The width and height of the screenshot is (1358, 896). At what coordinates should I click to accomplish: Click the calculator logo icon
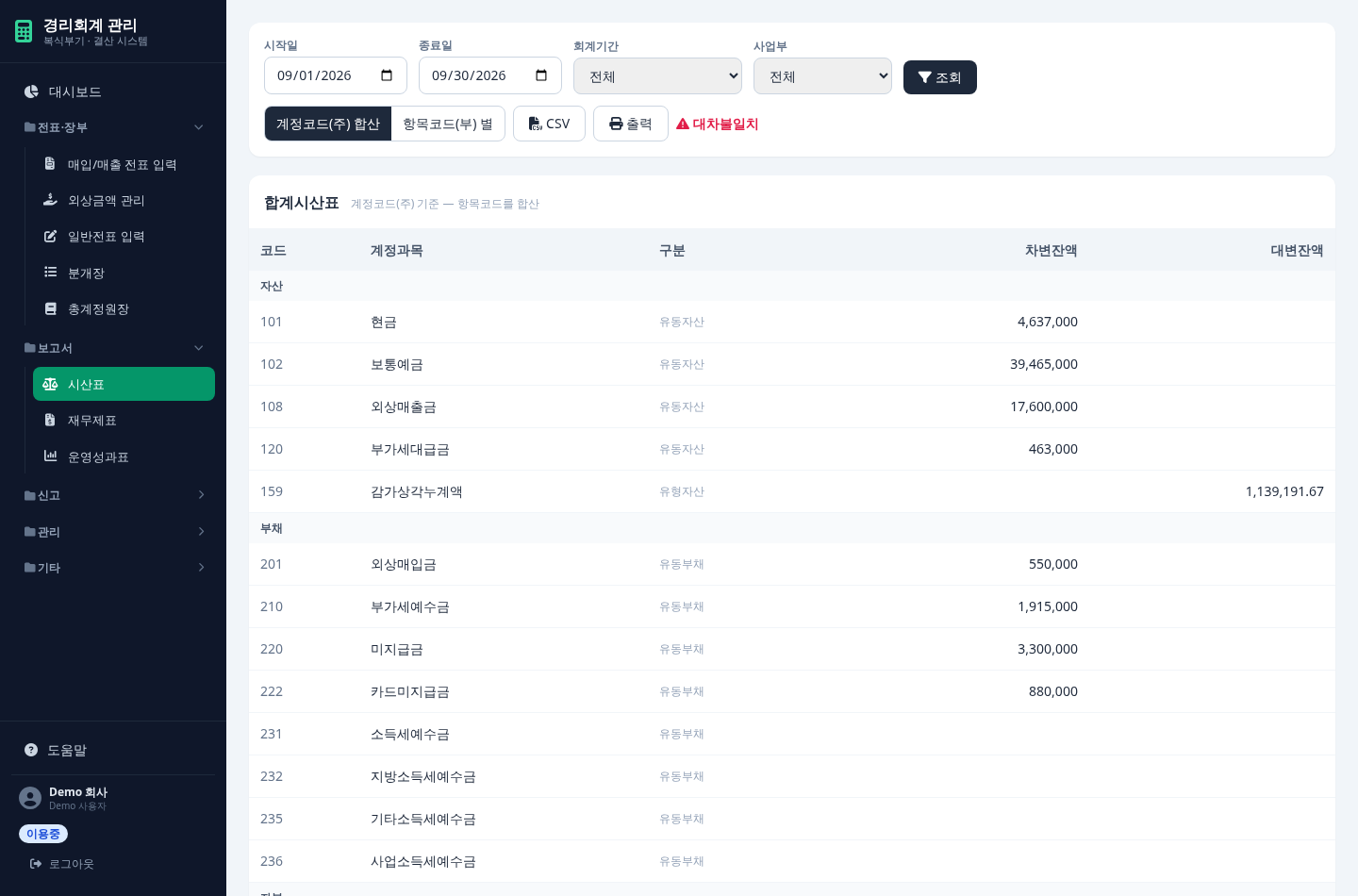(x=24, y=31)
